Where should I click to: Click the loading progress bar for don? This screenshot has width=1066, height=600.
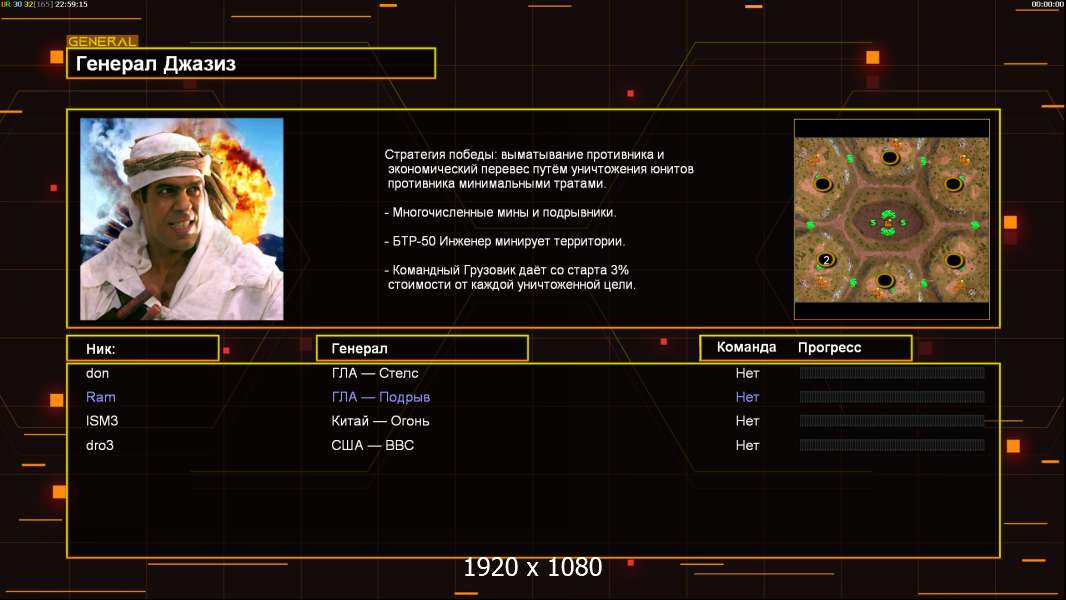892,372
